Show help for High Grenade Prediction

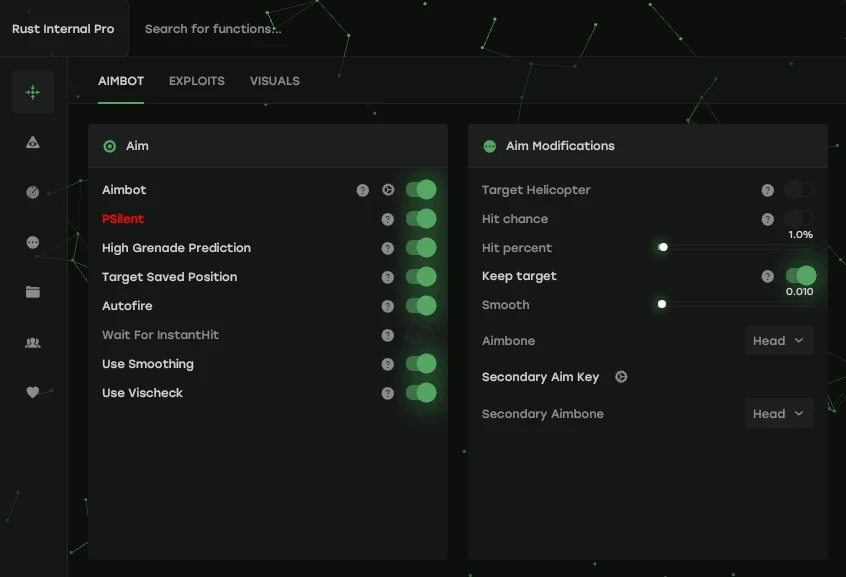(387, 248)
